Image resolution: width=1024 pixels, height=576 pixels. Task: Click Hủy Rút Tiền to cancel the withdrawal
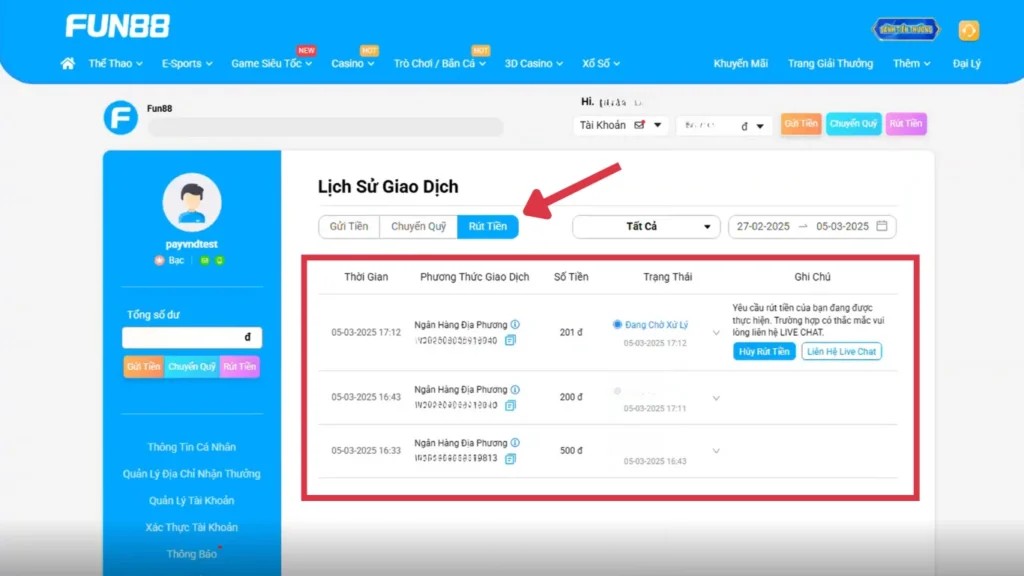(763, 351)
